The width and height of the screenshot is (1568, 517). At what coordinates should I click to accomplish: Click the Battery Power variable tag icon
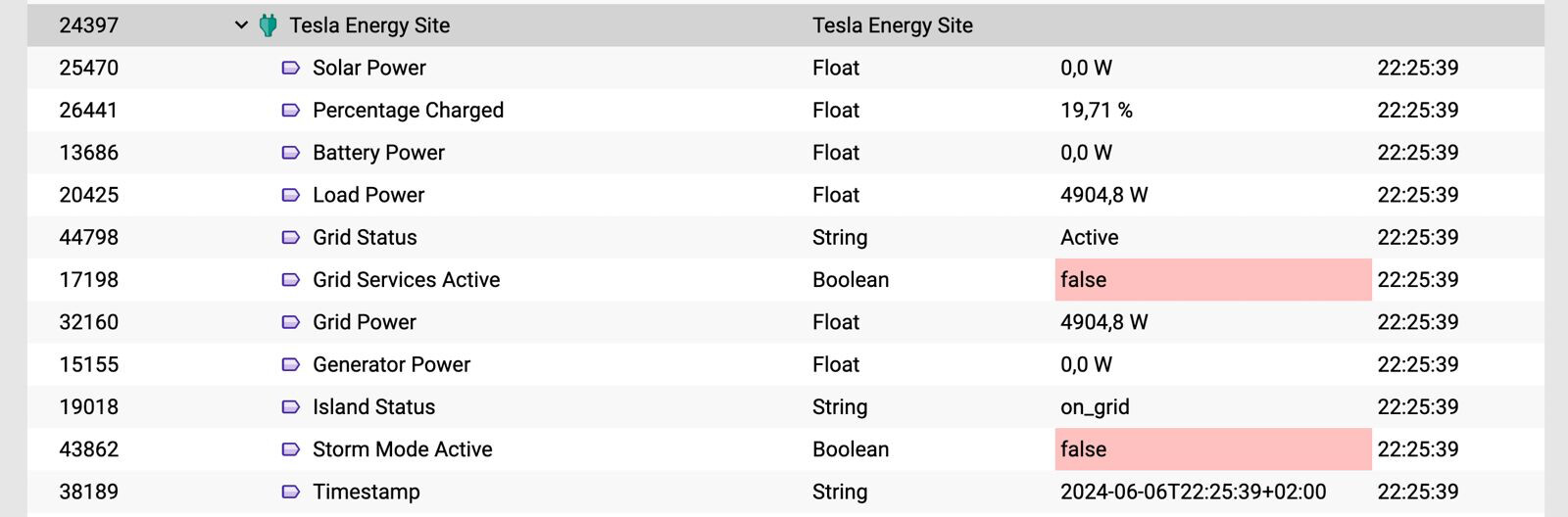[291, 153]
